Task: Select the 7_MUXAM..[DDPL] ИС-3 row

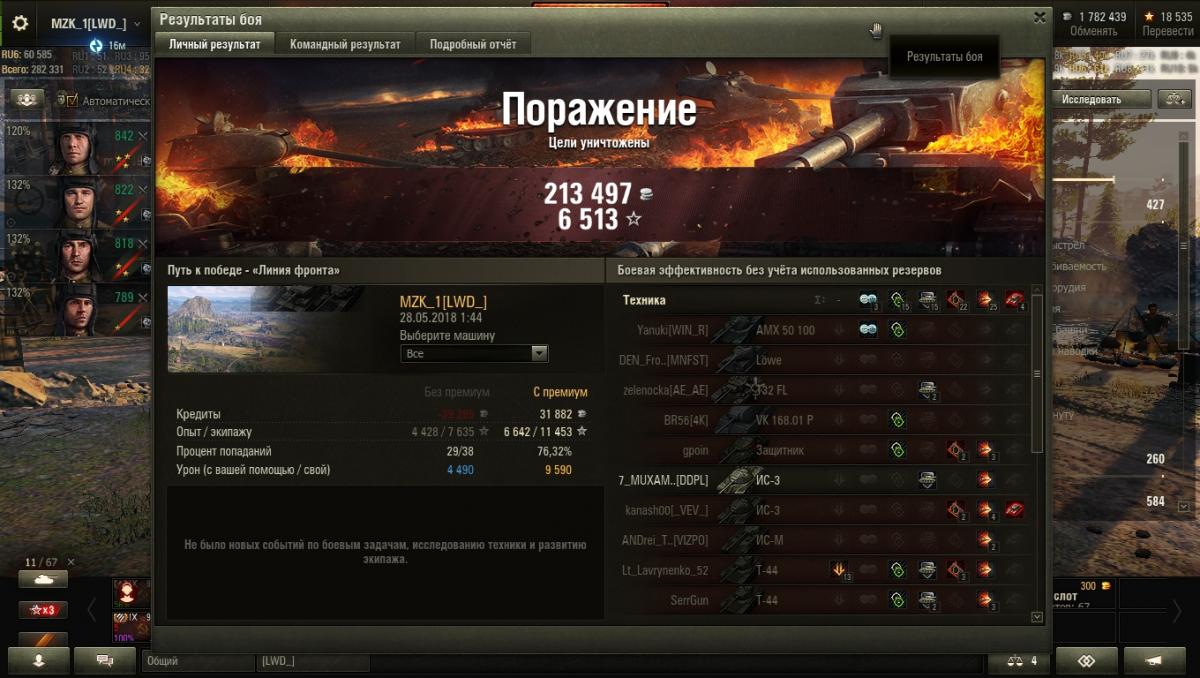Action: 820,480
